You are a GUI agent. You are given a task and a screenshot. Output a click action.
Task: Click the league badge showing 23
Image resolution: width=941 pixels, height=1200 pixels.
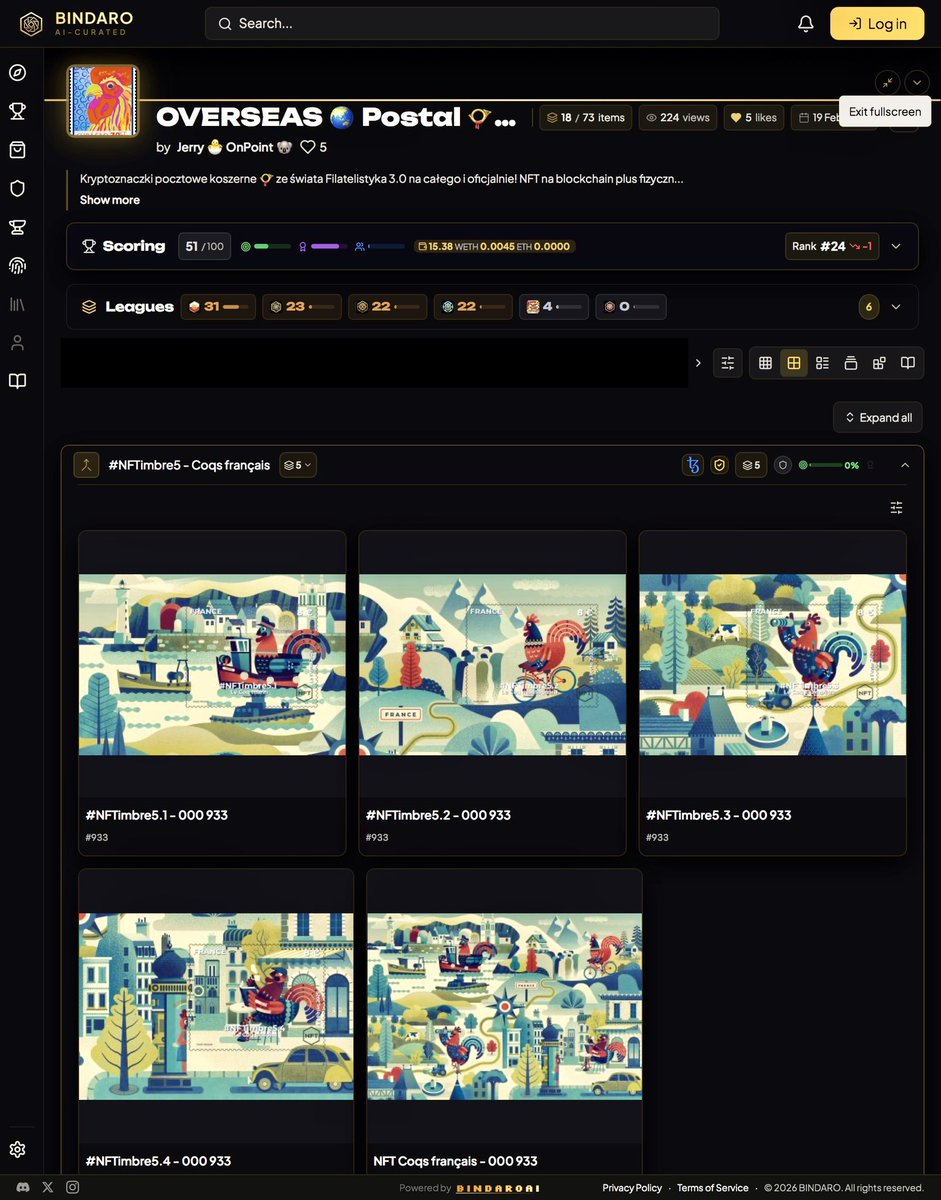(302, 307)
